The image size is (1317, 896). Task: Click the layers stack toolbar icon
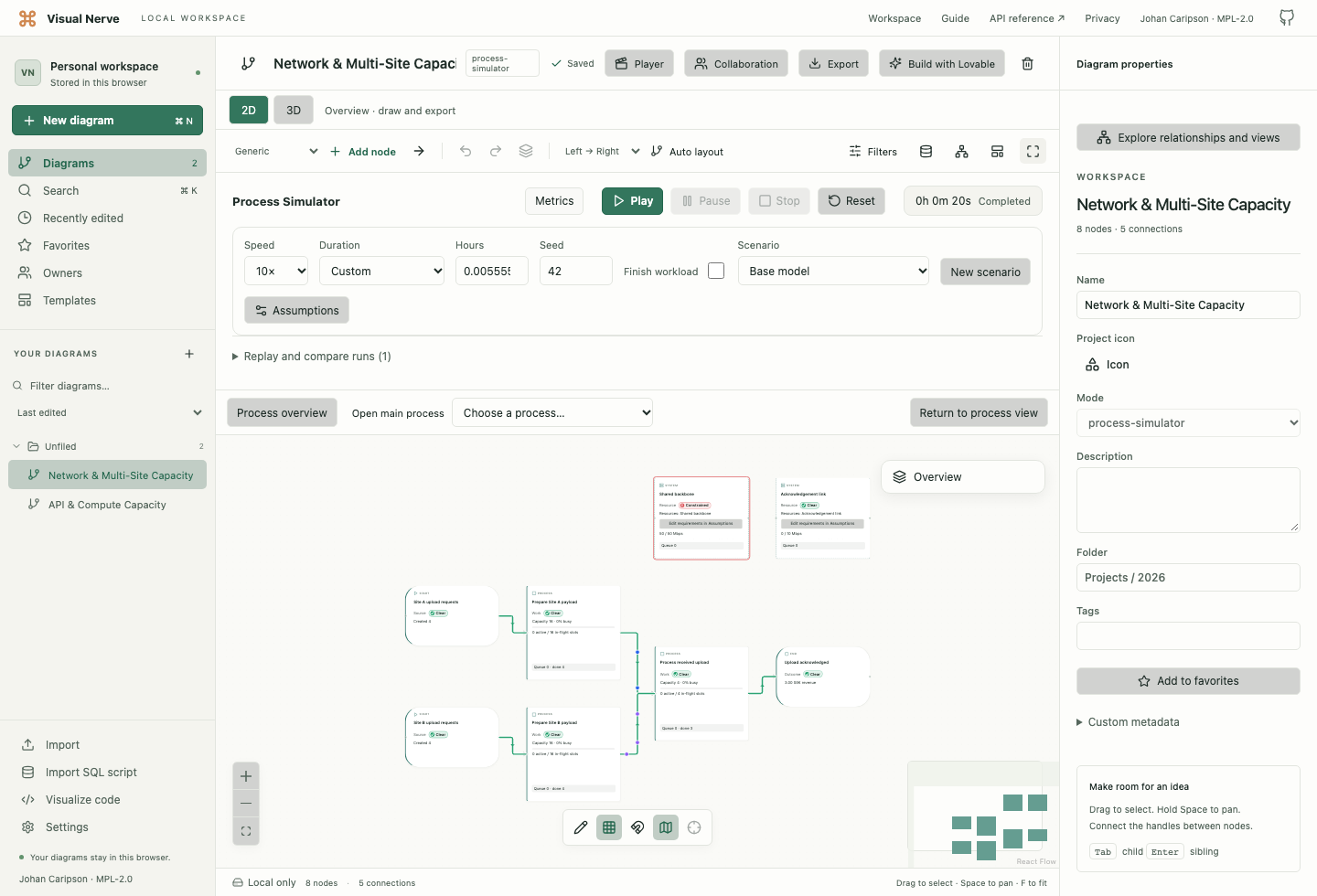(526, 151)
